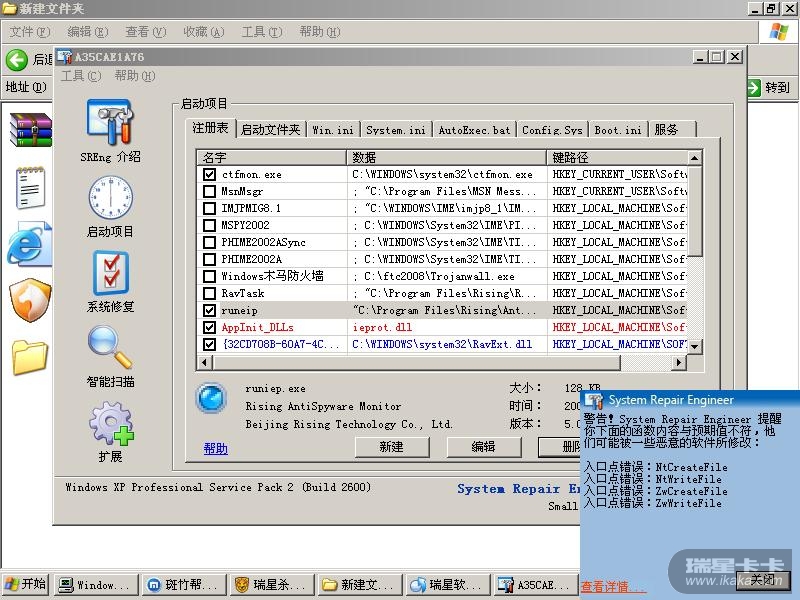Open the yellow folder icon in folder window
This screenshot has width=800, height=600.
(31, 357)
